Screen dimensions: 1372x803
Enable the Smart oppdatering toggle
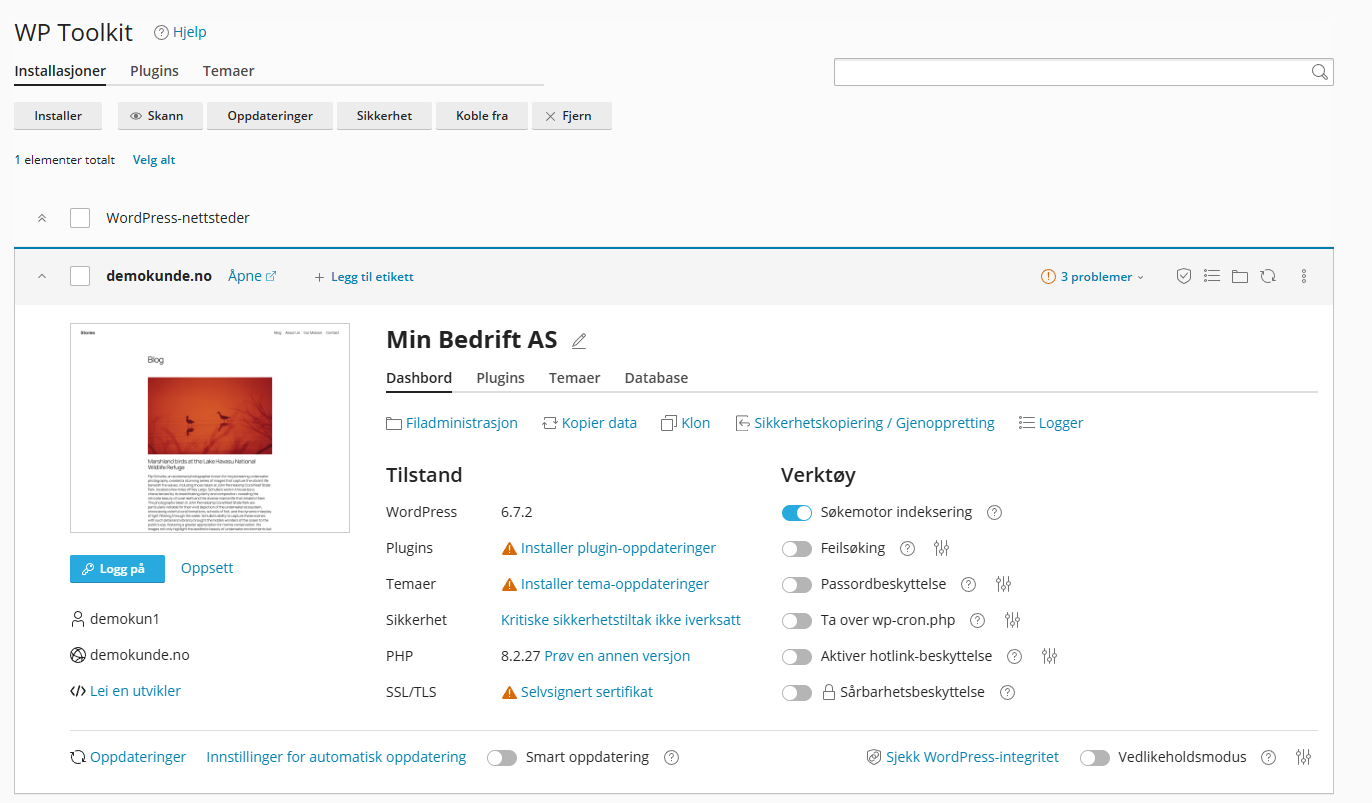click(x=502, y=758)
